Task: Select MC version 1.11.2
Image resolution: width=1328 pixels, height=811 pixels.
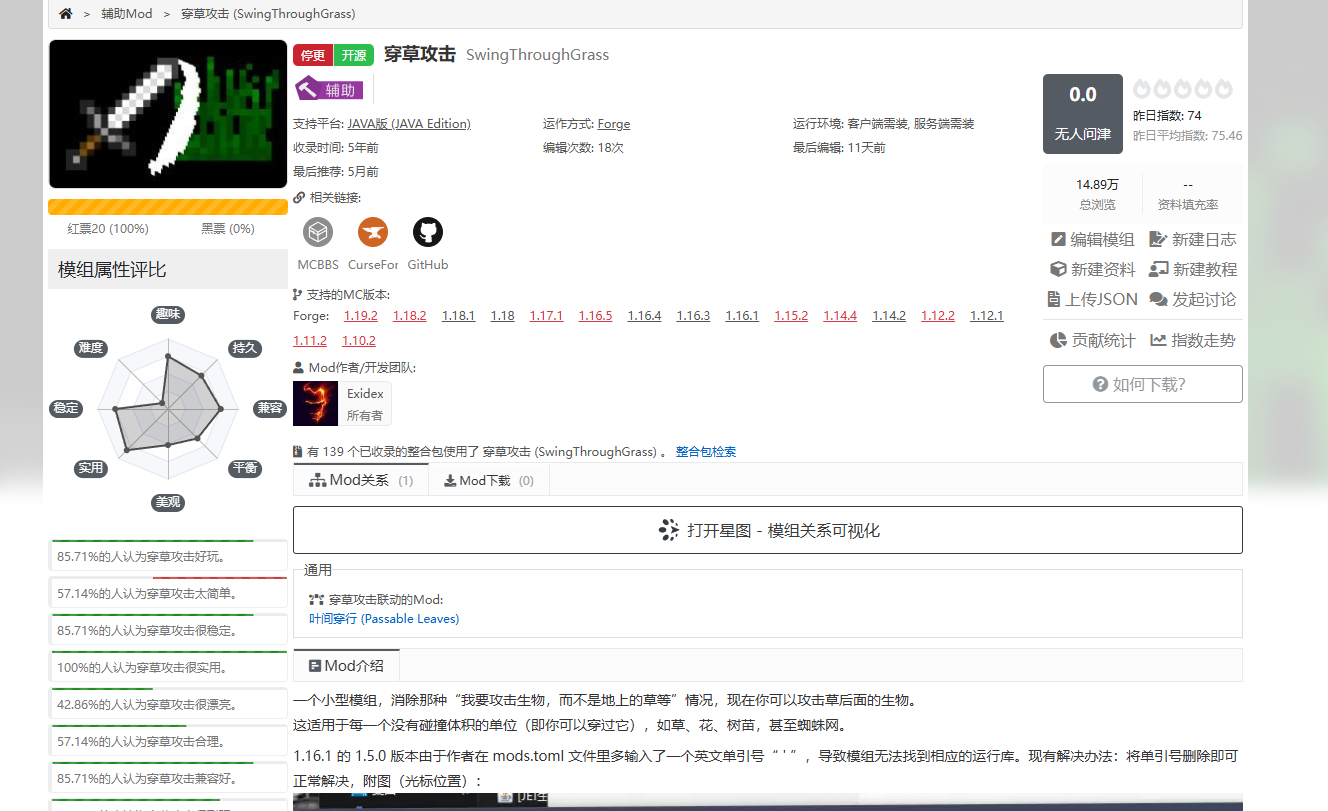Action: (x=310, y=341)
